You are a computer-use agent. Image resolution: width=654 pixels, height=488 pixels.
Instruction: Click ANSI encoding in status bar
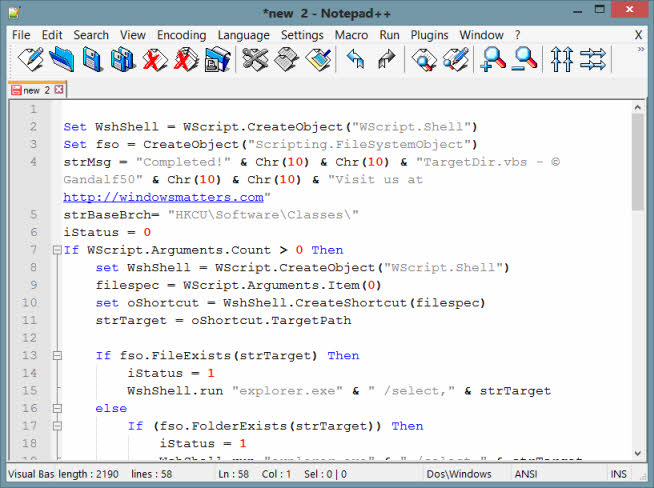click(x=526, y=474)
